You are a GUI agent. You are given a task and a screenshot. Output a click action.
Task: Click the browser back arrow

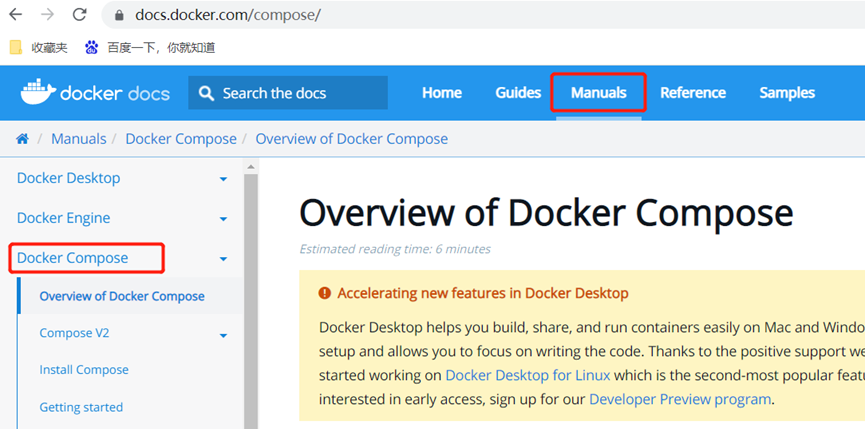click(15, 14)
